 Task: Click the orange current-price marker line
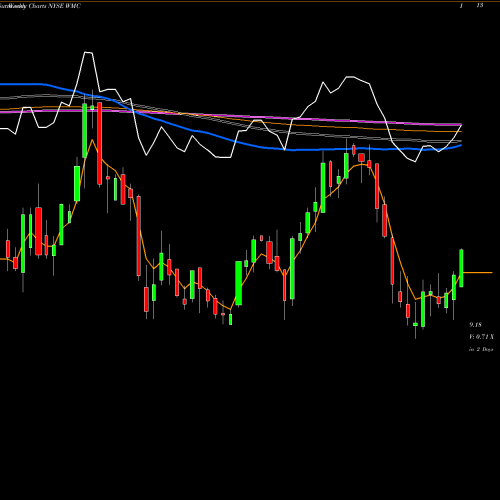(478, 273)
